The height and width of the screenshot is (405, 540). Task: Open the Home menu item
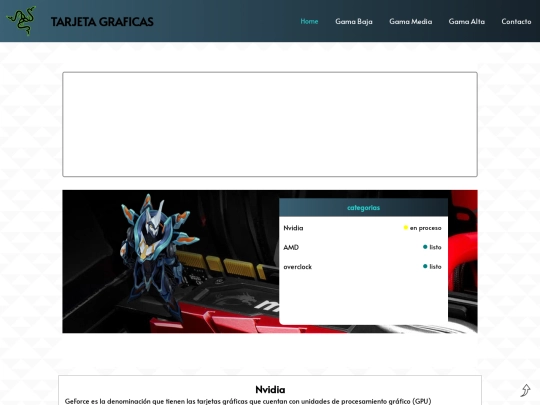[x=309, y=21]
